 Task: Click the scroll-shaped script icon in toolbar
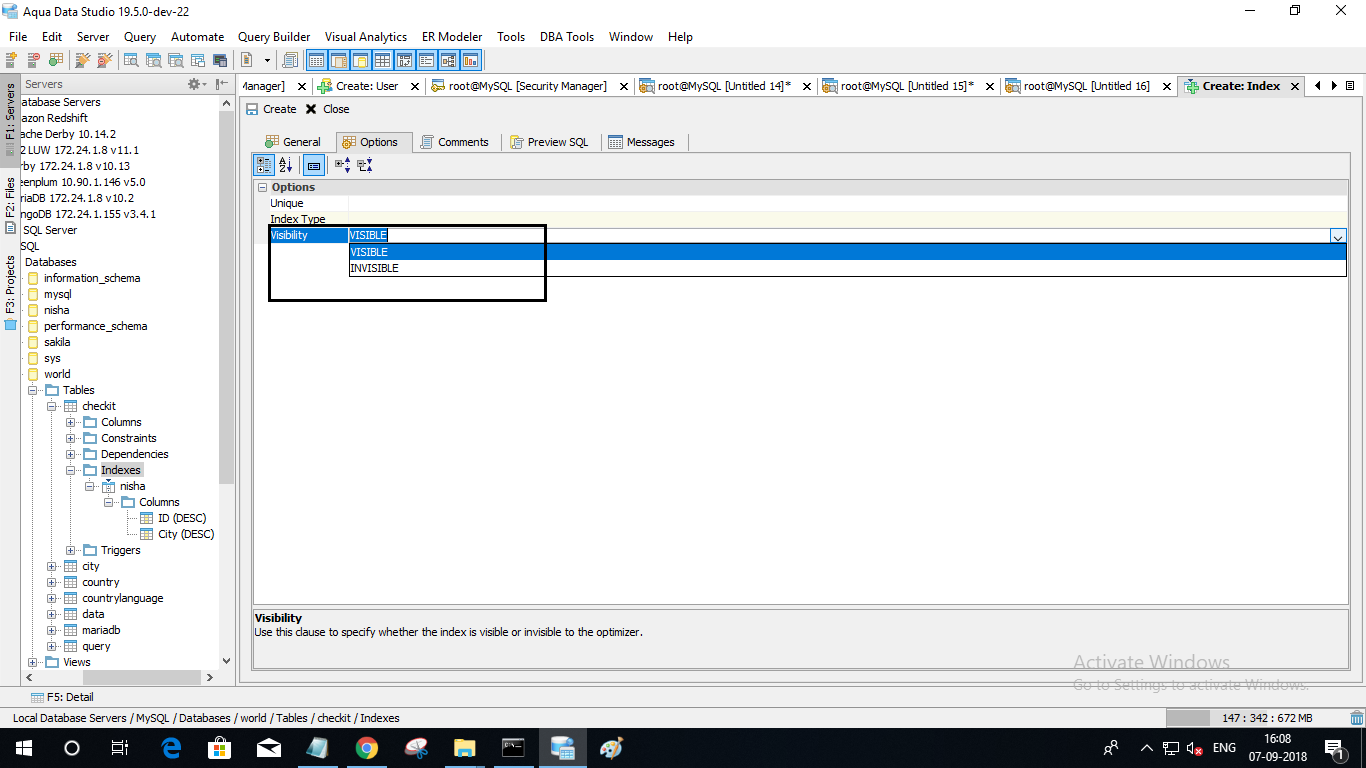tap(290, 60)
